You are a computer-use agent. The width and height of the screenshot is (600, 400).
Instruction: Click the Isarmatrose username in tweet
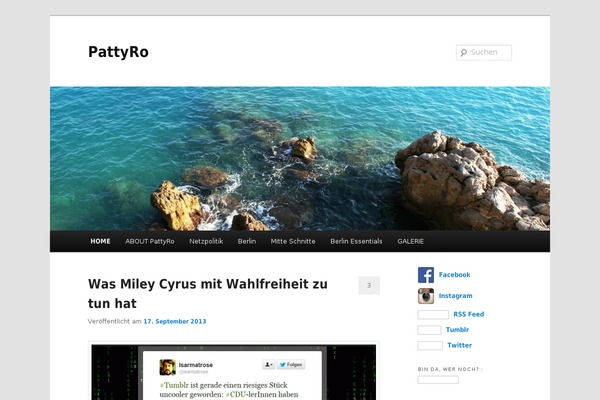[x=196, y=365]
